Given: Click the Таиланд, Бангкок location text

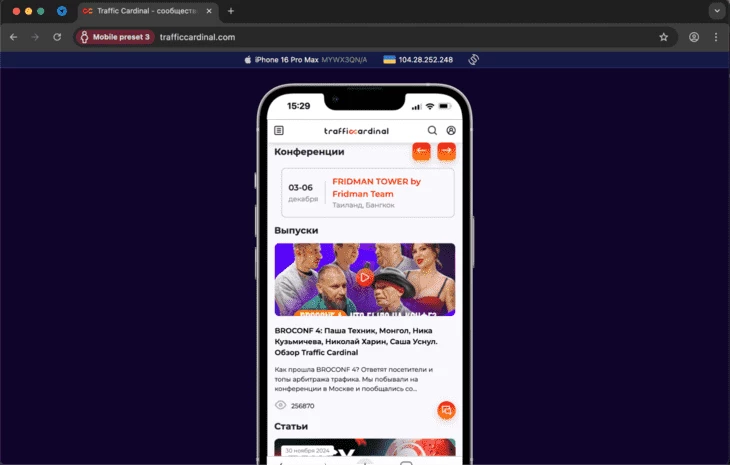Looking at the screenshot, I should pyautogui.click(x=363, y=205).
